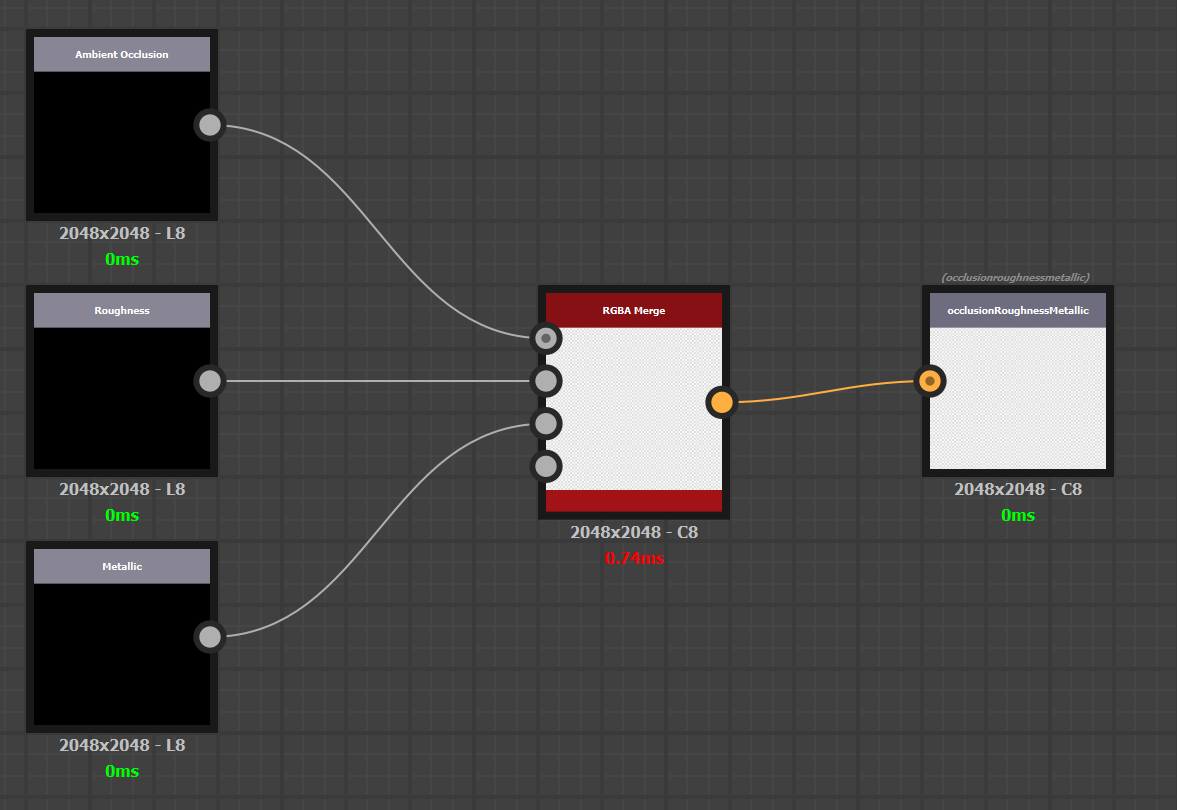Click the third input pin on RGBA Merge
Image resolution: width=1177 pixels, height=810 pixels.
546,423
